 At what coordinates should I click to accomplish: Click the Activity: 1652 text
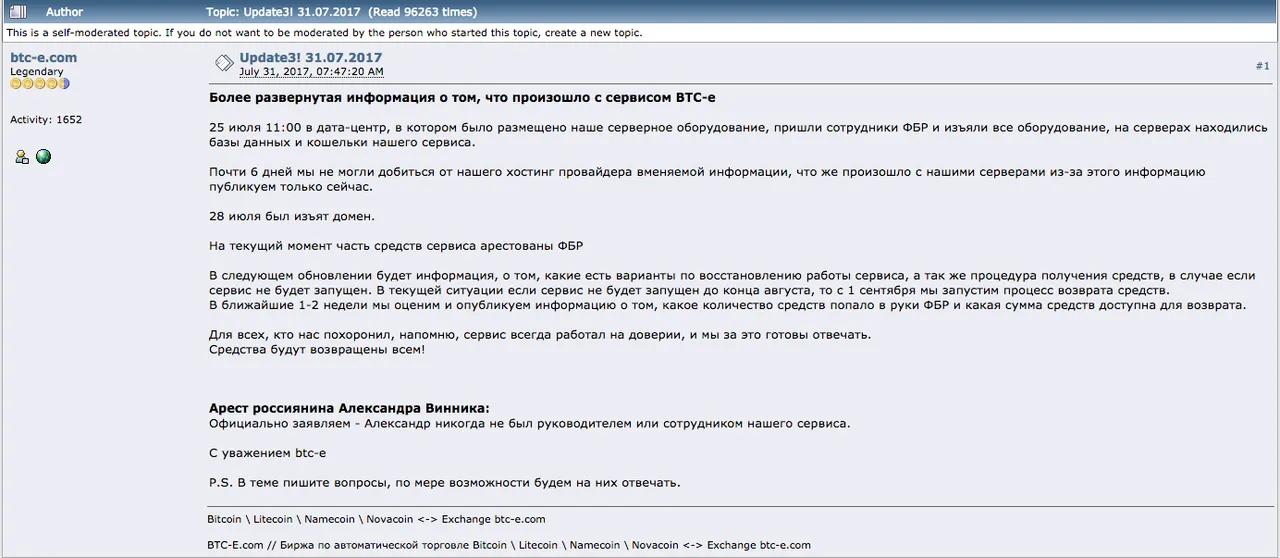46,120
